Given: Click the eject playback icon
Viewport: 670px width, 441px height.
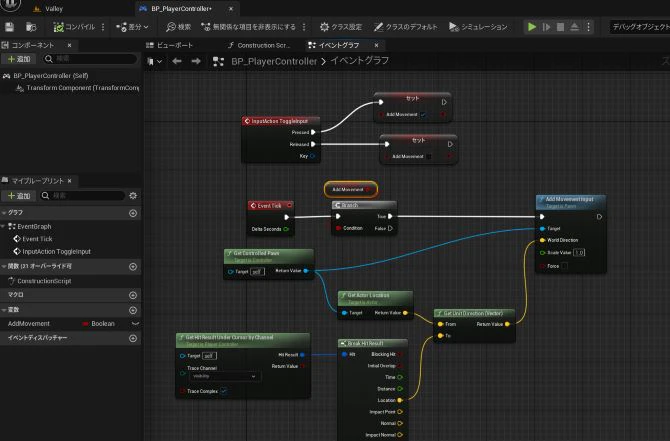Looking at the screenshot, I should pyautogui.click(x=575, y=27).
